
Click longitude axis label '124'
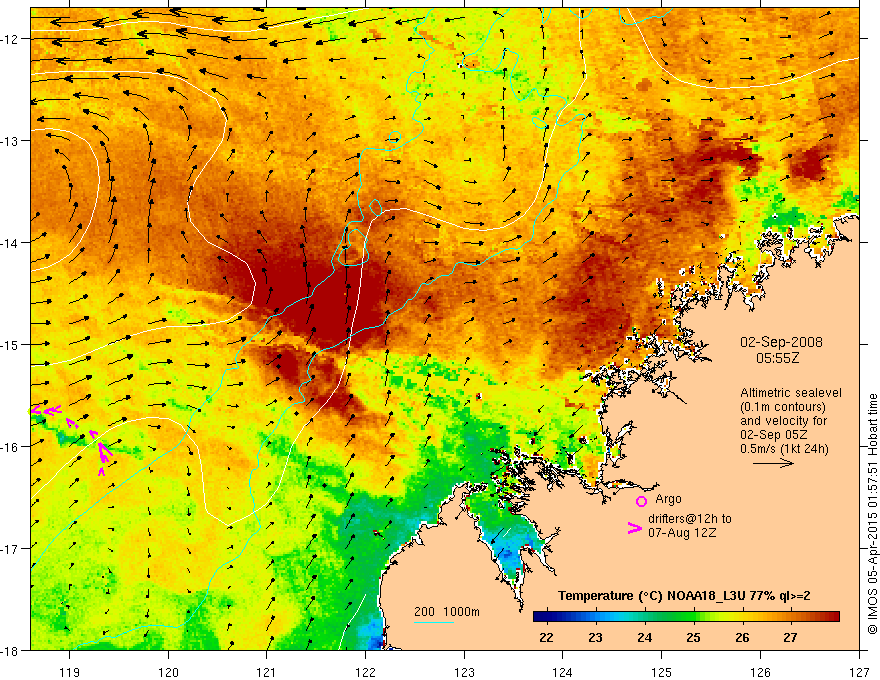pos(563,672)
